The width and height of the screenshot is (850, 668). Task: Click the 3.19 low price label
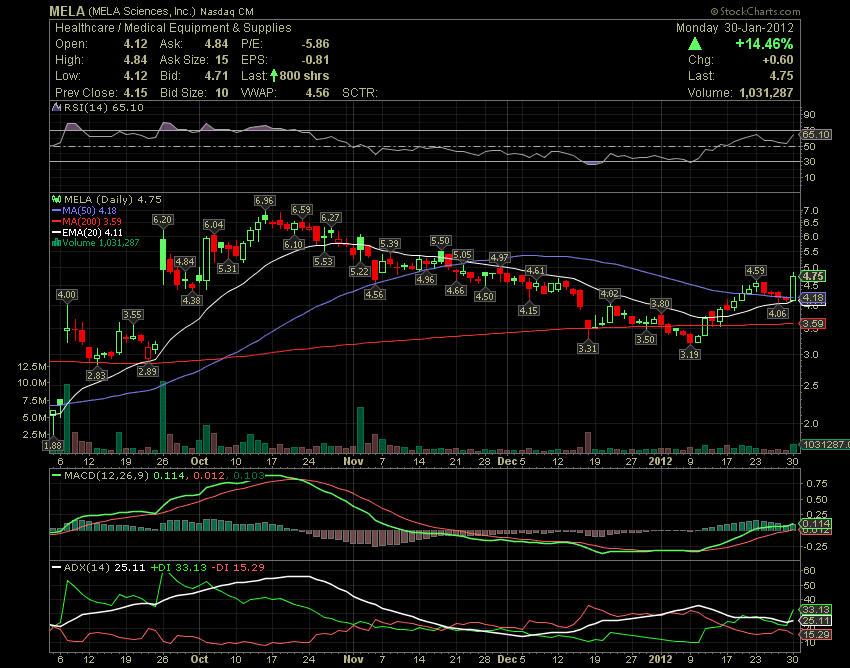coord(690,354)
